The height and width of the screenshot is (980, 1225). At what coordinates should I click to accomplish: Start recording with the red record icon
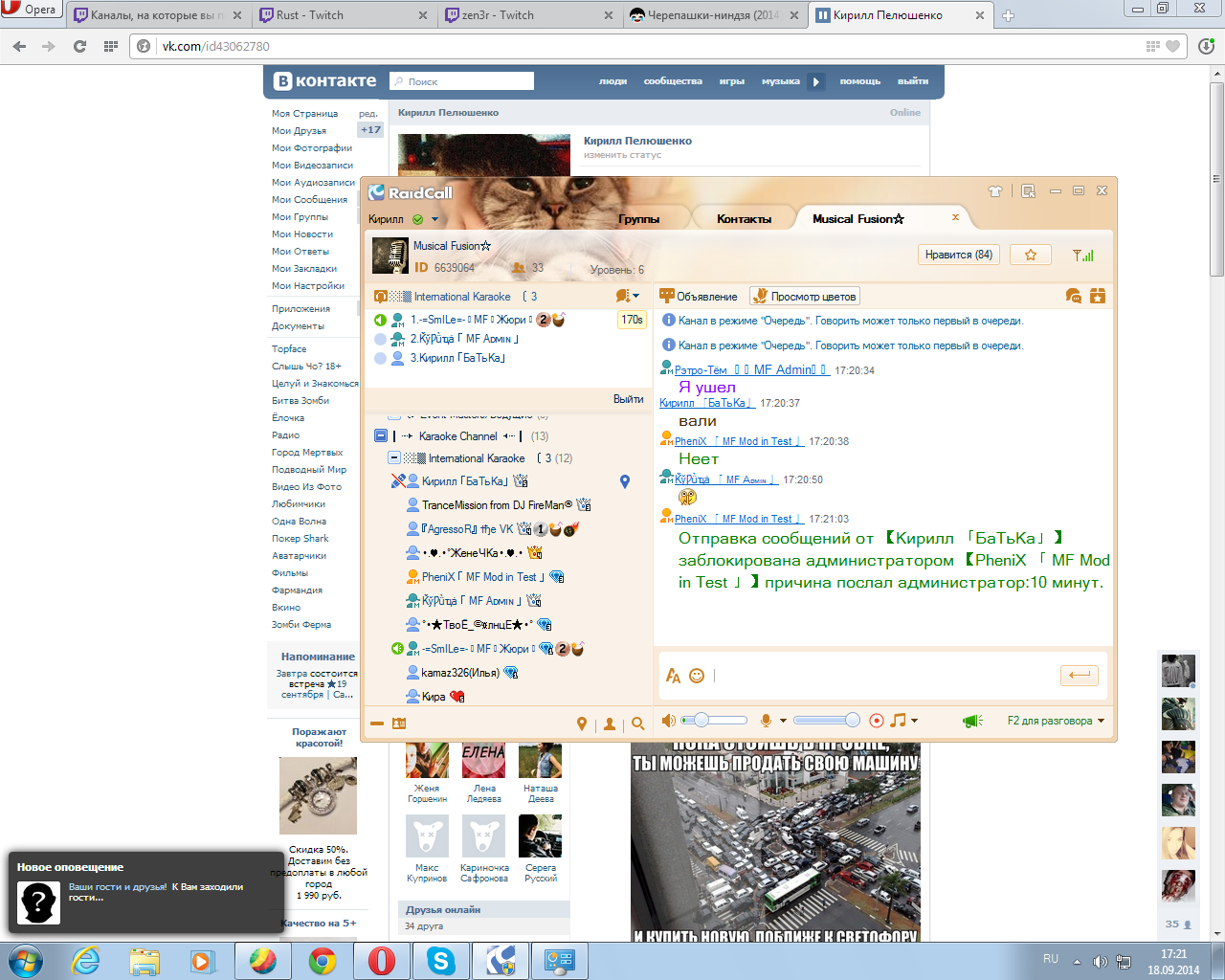(876, 721)
